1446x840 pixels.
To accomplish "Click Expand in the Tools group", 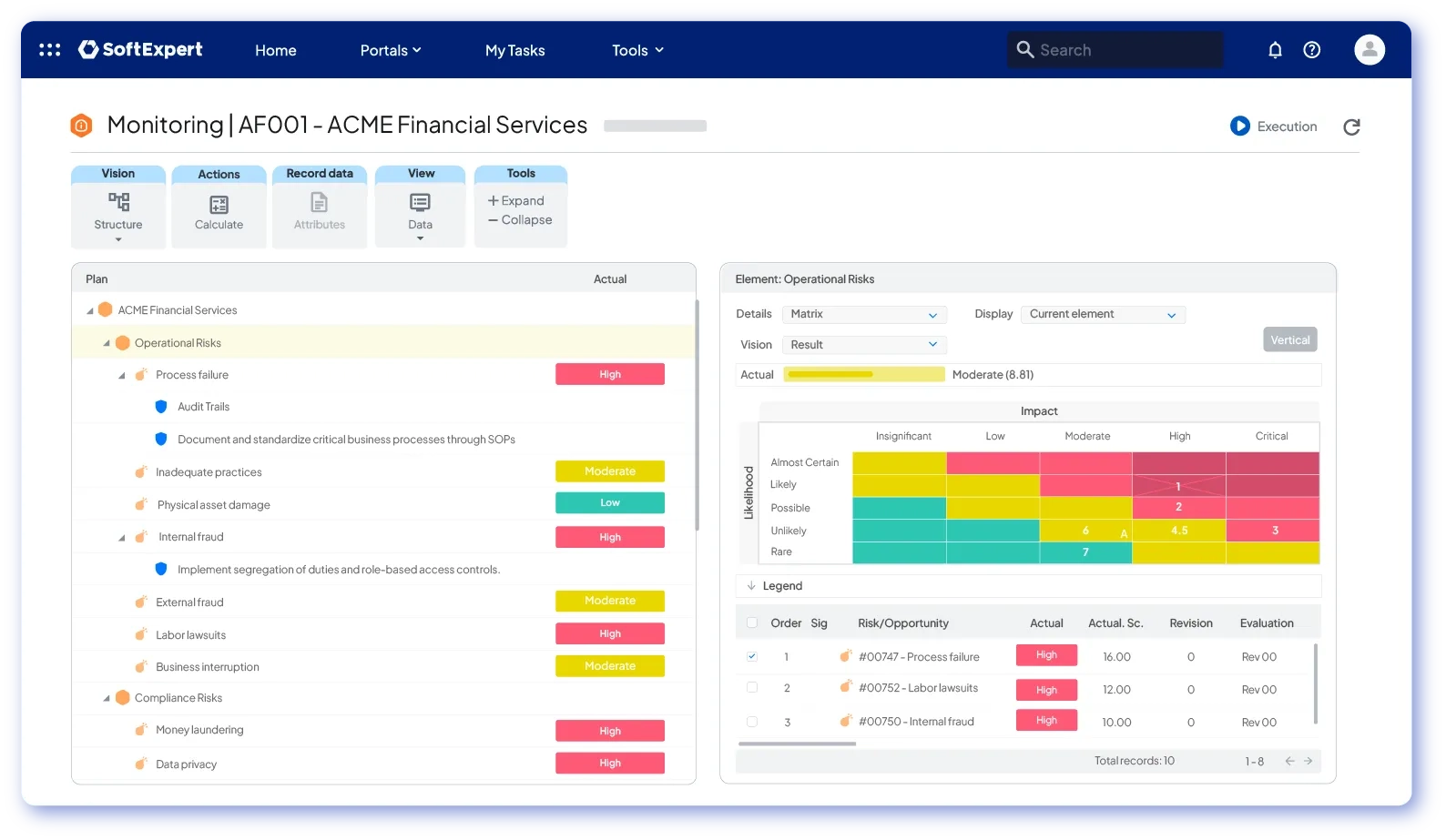I will coord(516,201).
